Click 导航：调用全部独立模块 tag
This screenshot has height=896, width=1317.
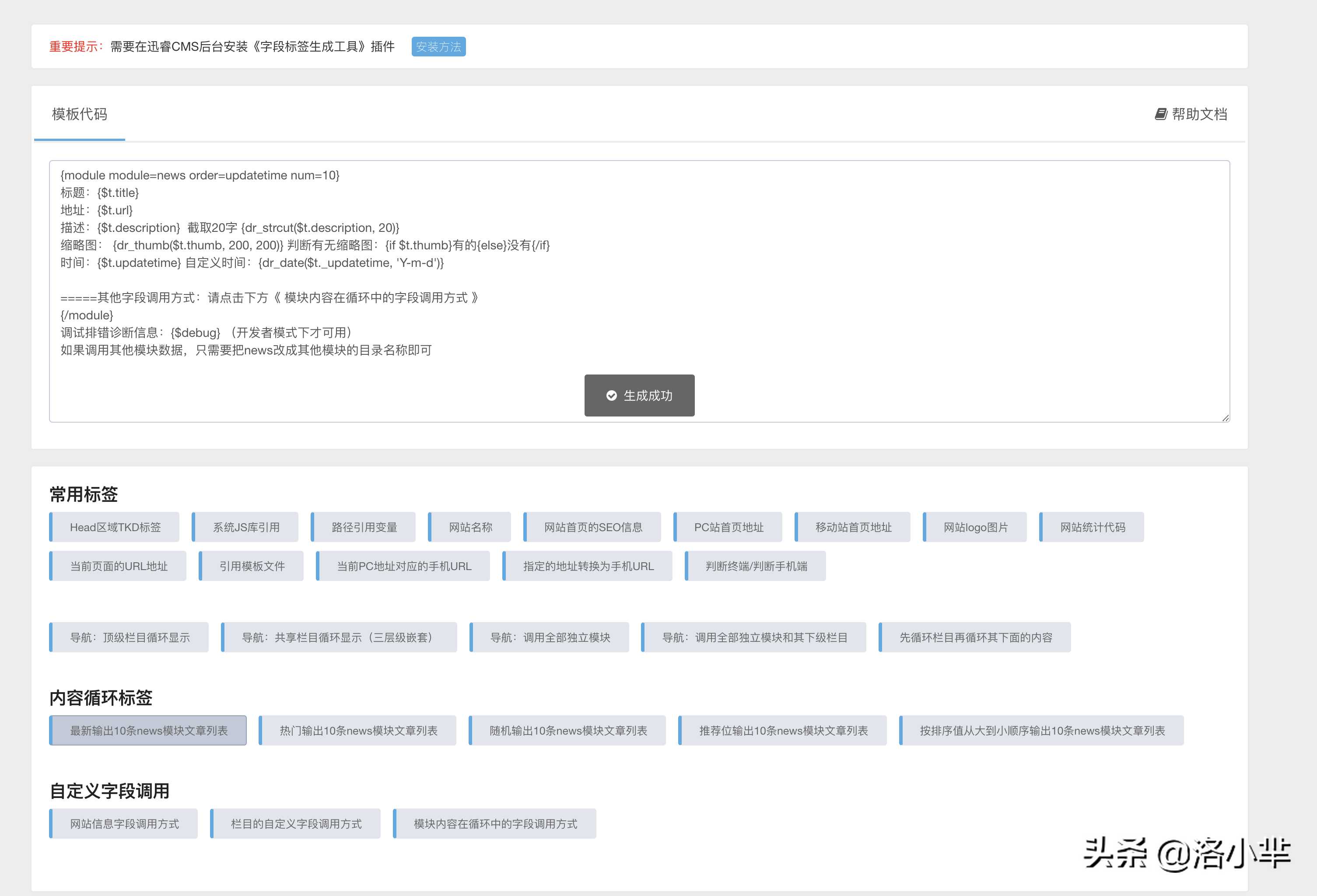(x=549, y=637)
